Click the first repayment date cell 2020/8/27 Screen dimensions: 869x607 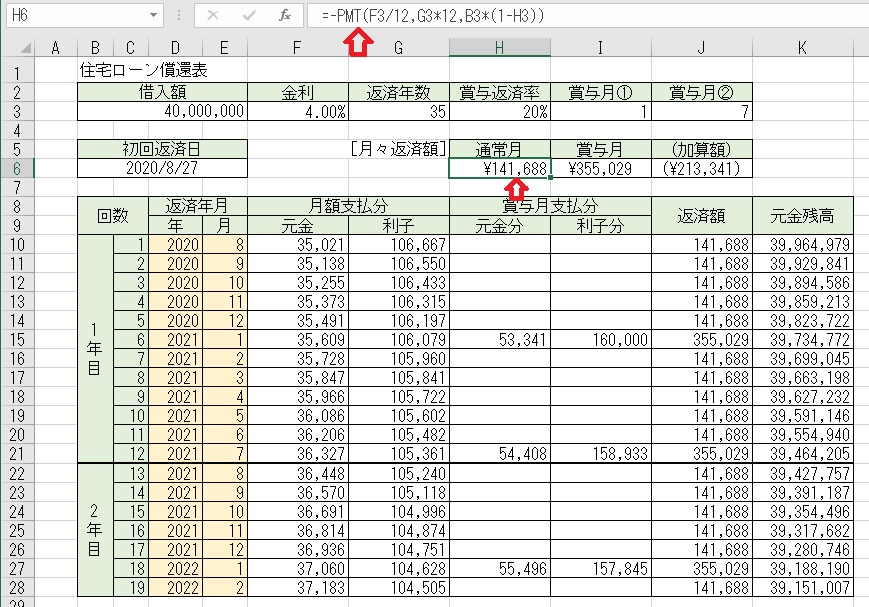pyautogui.click(x=163, y=169)
